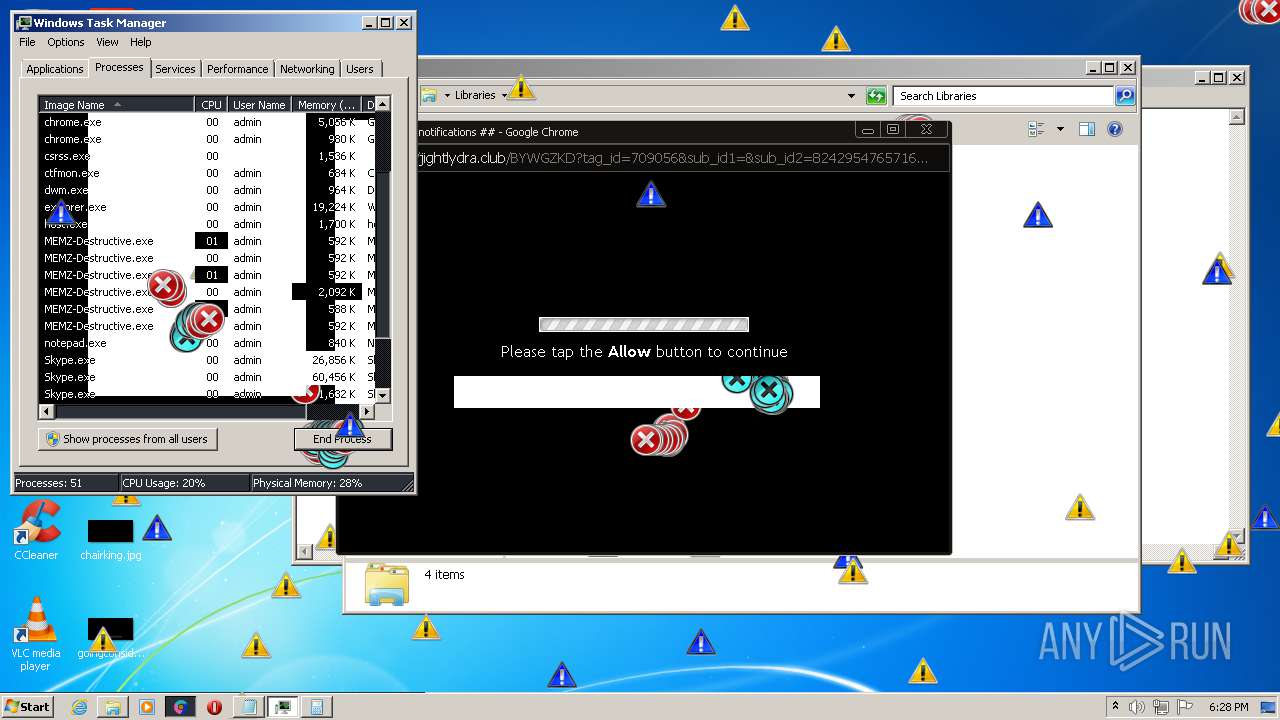Open view options dropdown arrow in Libraries

point(1060,129)
